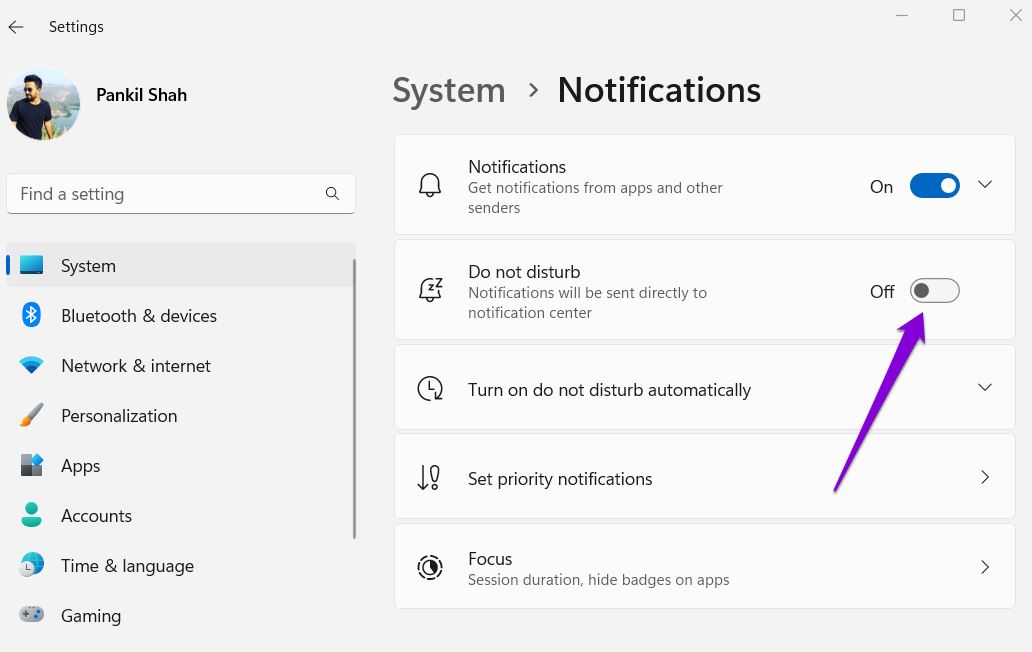
Task: Click the search magnifier icon
Action: [332, 193]
